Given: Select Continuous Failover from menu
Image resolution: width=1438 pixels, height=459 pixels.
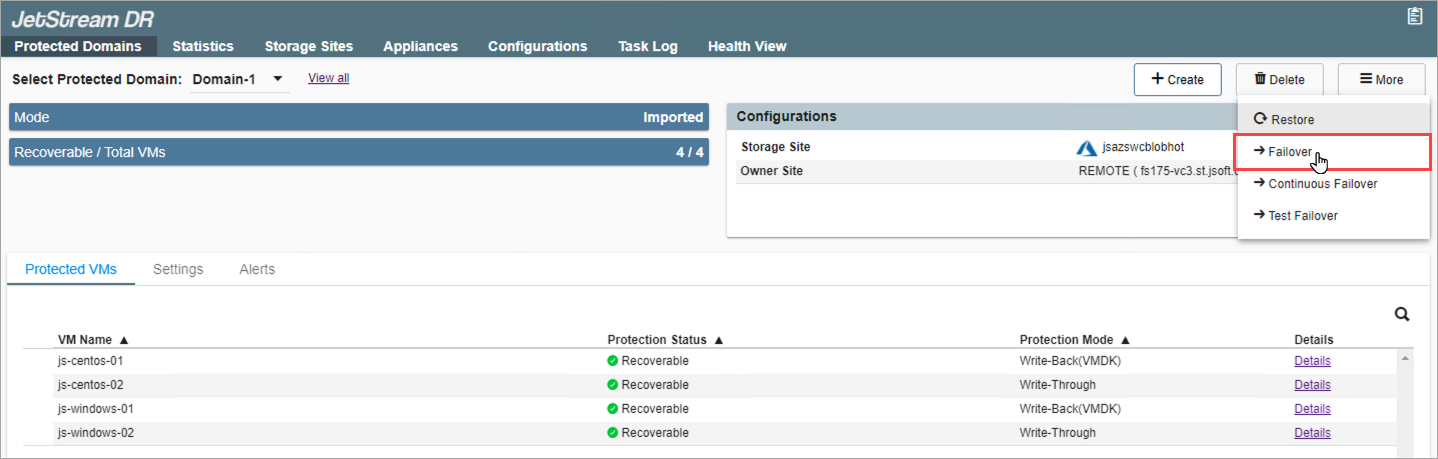Looking at the screenshot, I should point(1322,184).
